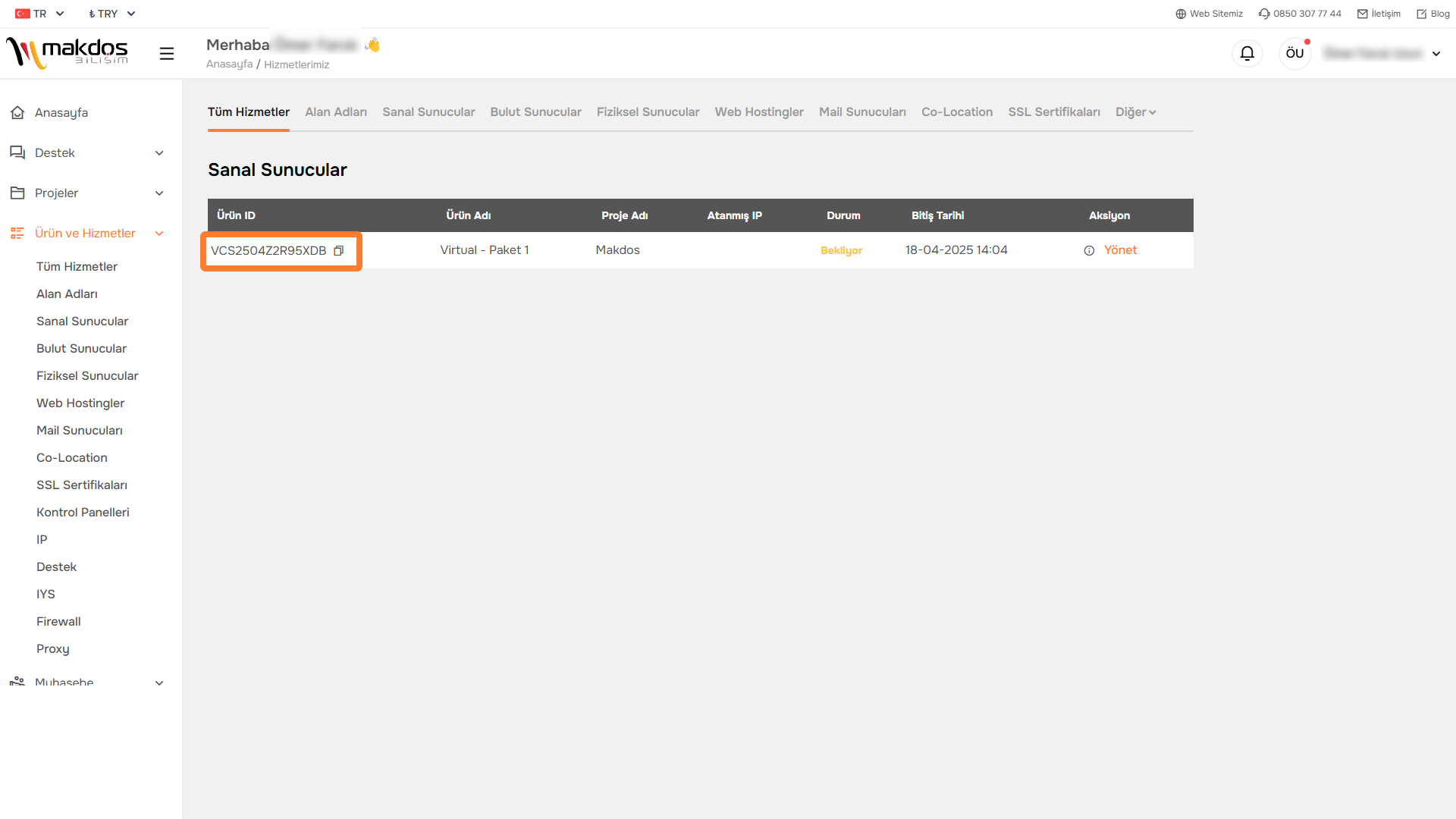Click the Turkish flag icon
The height and width of the screenshot is (819, 1456).
point(23,14)
